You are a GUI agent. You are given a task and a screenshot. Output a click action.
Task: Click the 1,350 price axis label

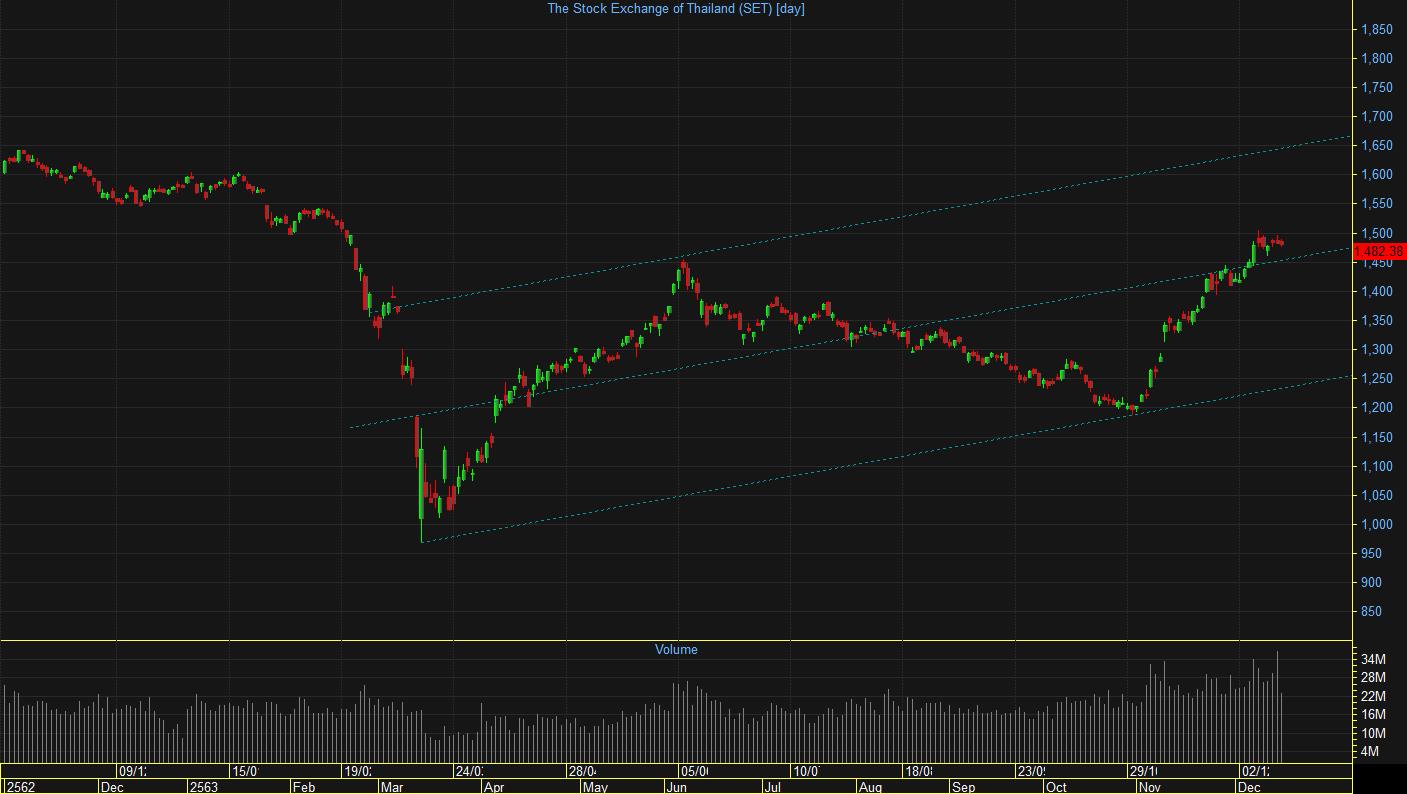pyautogui.click(x=1377, y=321)
